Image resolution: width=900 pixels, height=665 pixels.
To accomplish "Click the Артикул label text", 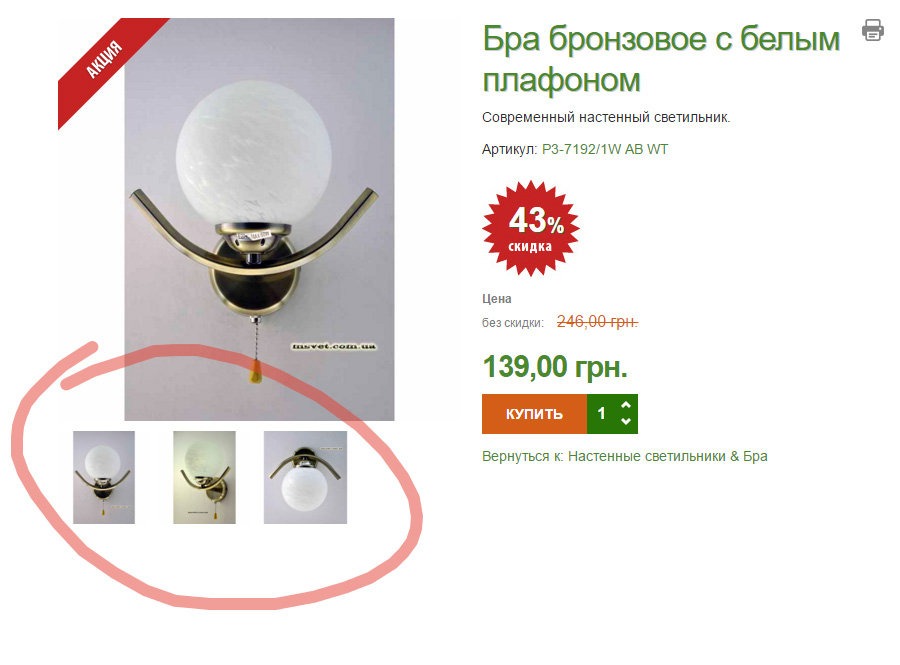I will [x=509, y=150].
